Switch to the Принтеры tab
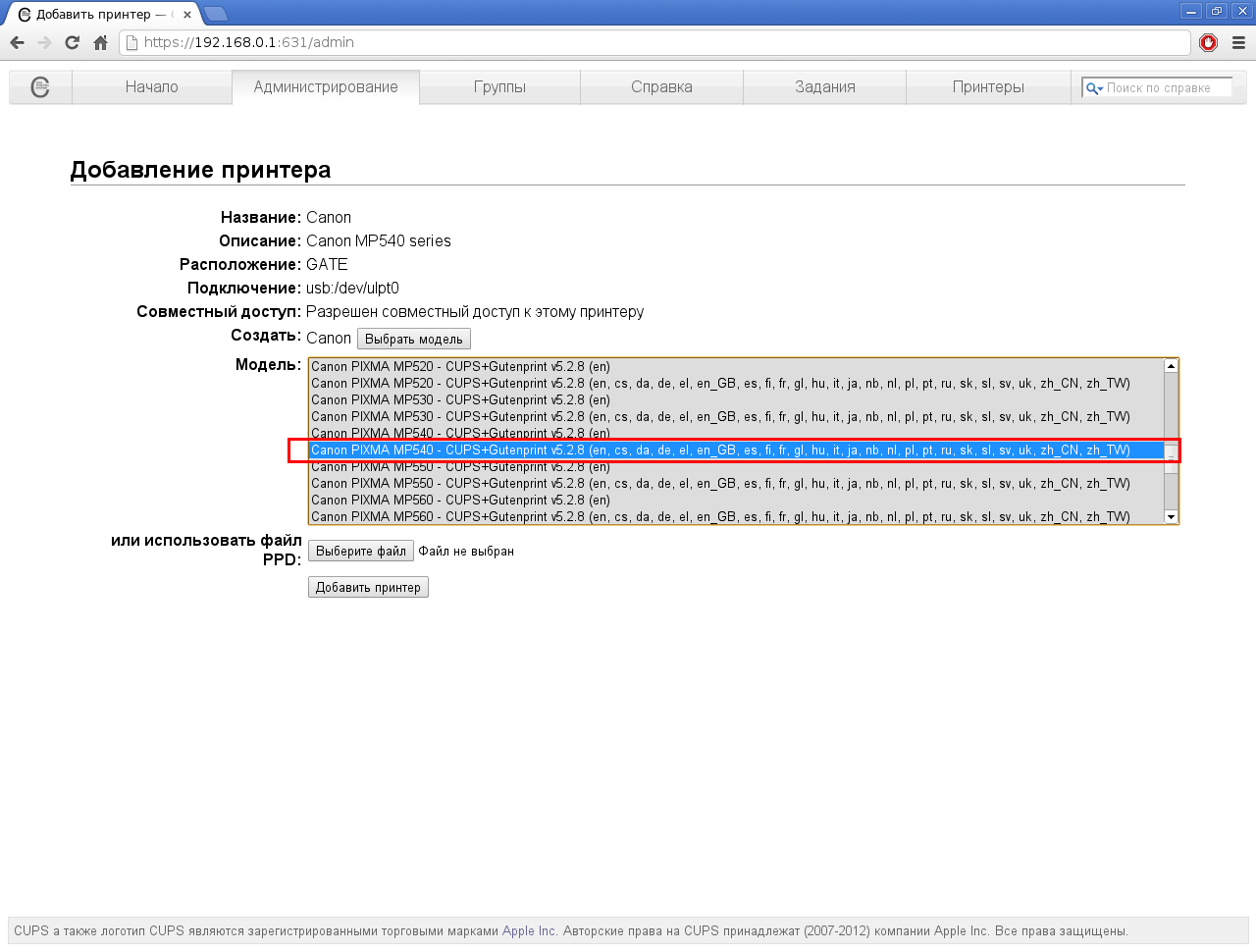The width and height of the screenshot is (1256, 952). pyautogui.click(x=988, y=87)
